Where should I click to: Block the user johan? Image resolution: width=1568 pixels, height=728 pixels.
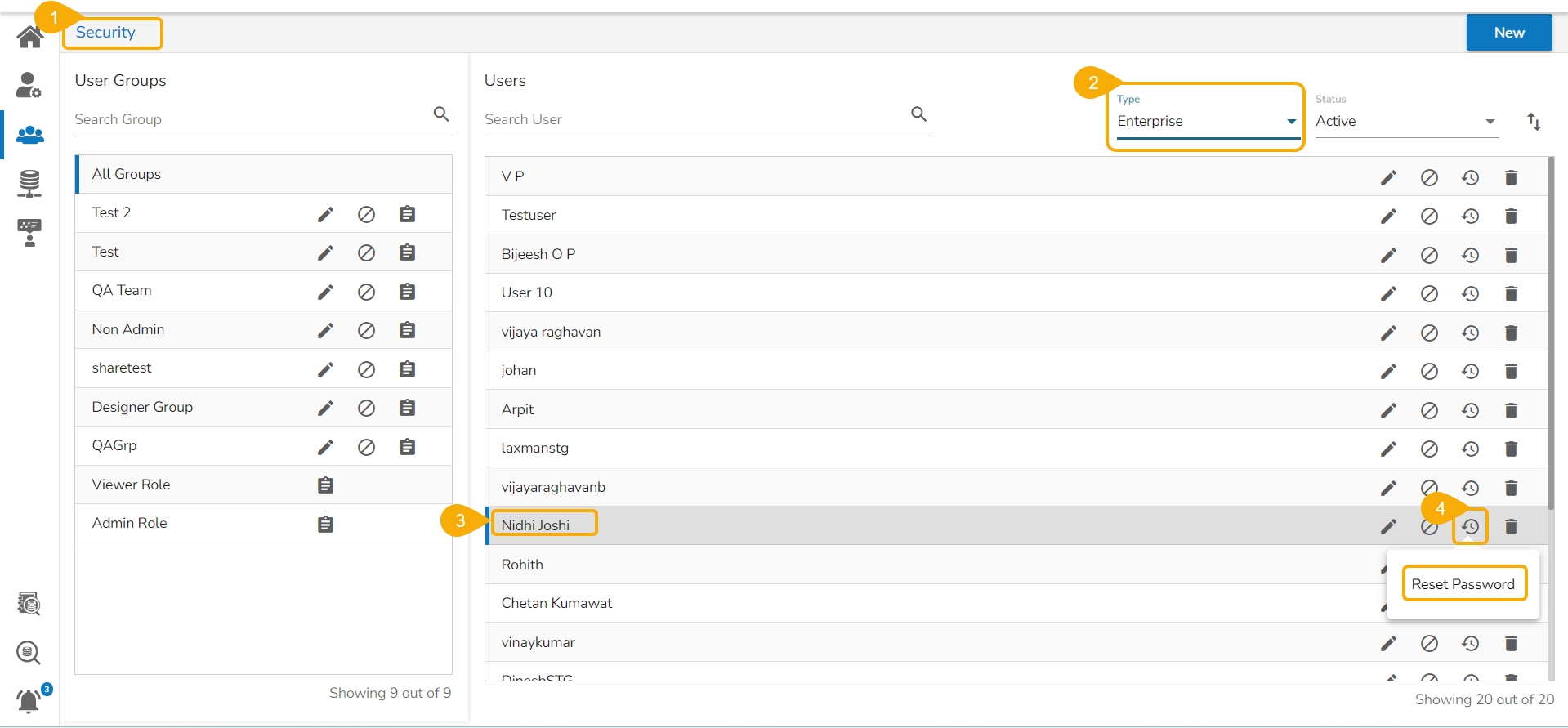pos(1429,371)
